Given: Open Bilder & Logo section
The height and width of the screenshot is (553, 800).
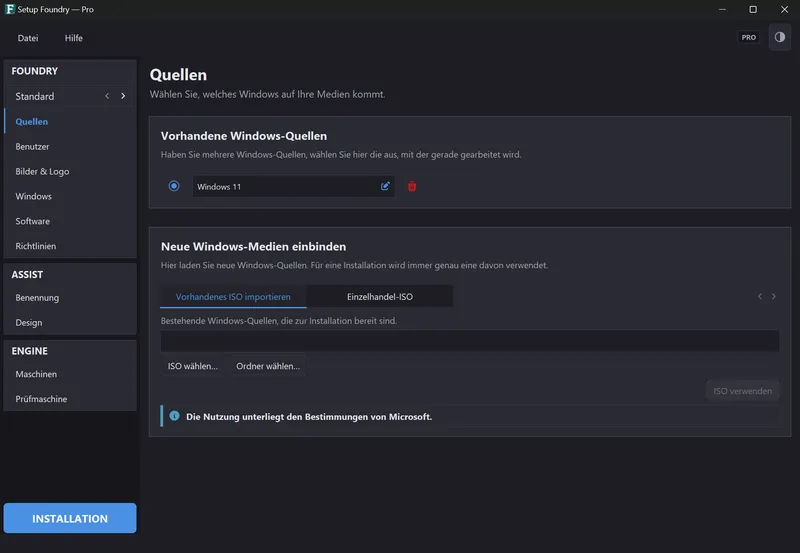Looking at the screenshot, I should (x=70, y=171).
